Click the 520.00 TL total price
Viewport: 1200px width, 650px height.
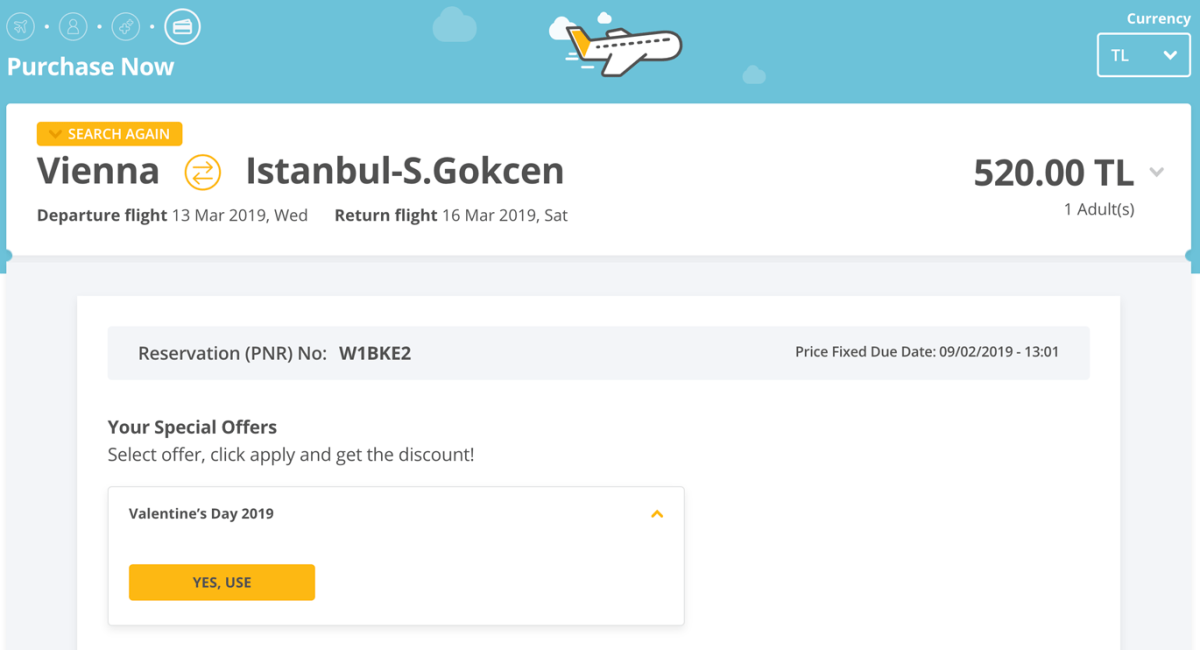[1053, 173]
